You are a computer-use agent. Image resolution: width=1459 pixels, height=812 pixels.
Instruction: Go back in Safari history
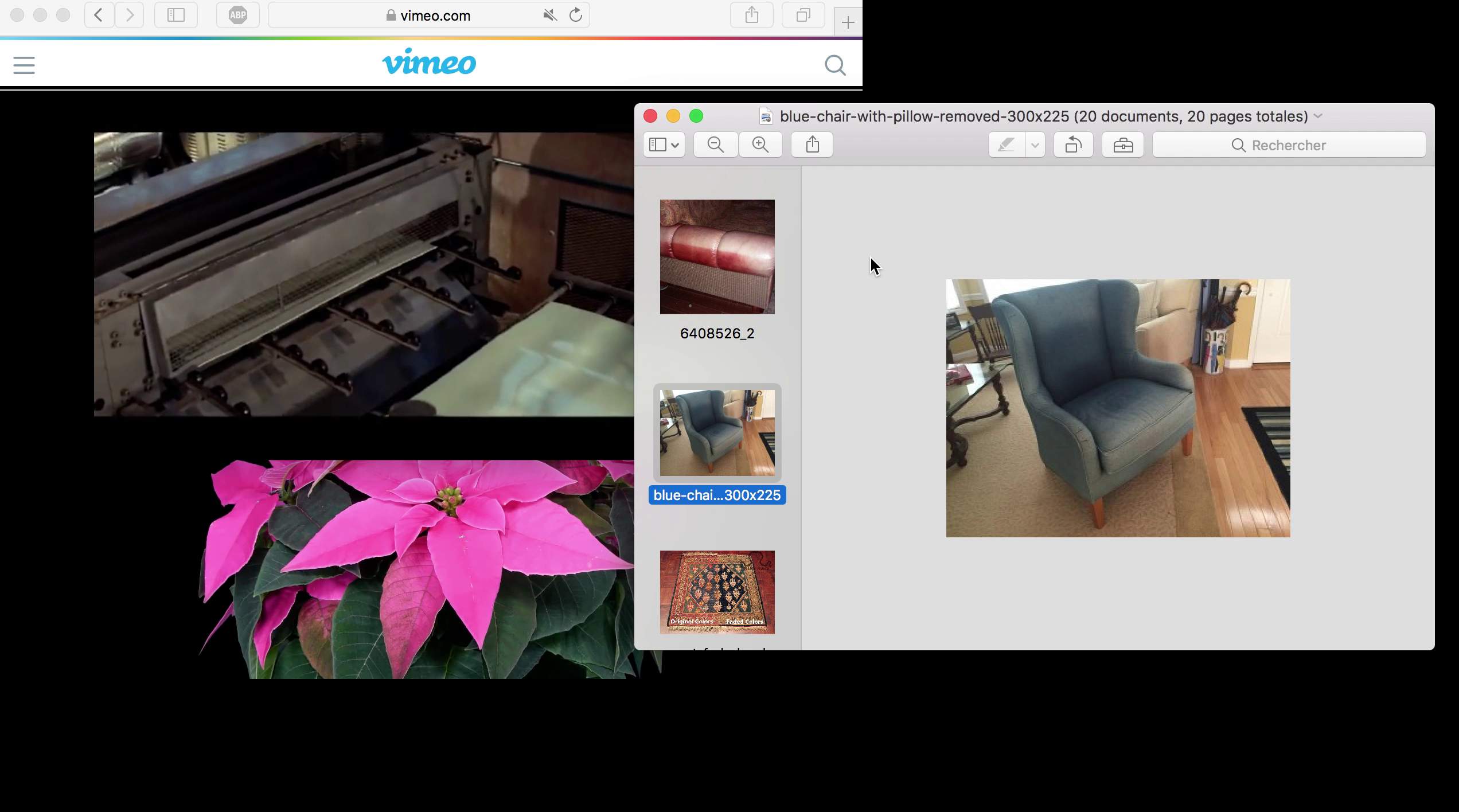pos(99,15)
